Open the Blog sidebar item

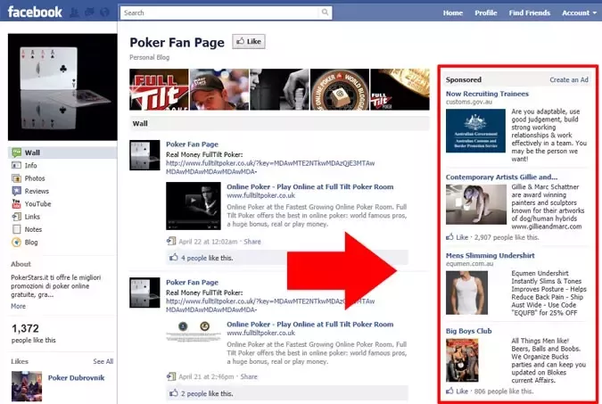click(31, 241)
